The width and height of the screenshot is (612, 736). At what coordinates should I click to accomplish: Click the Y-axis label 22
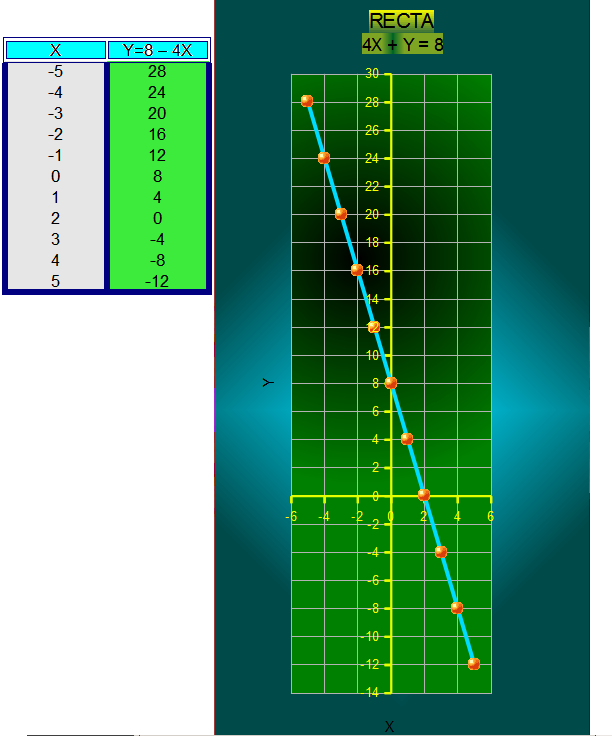pyautogui.click(x=372, y=186)
